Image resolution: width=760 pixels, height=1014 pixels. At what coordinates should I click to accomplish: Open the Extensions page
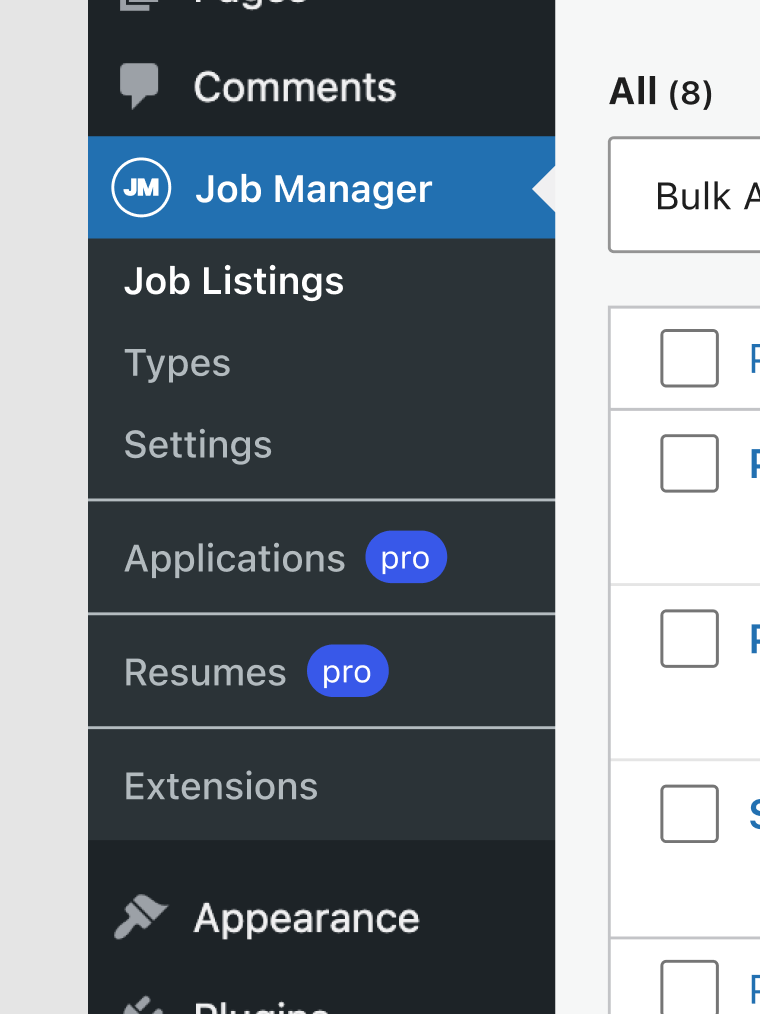[221, 786]
